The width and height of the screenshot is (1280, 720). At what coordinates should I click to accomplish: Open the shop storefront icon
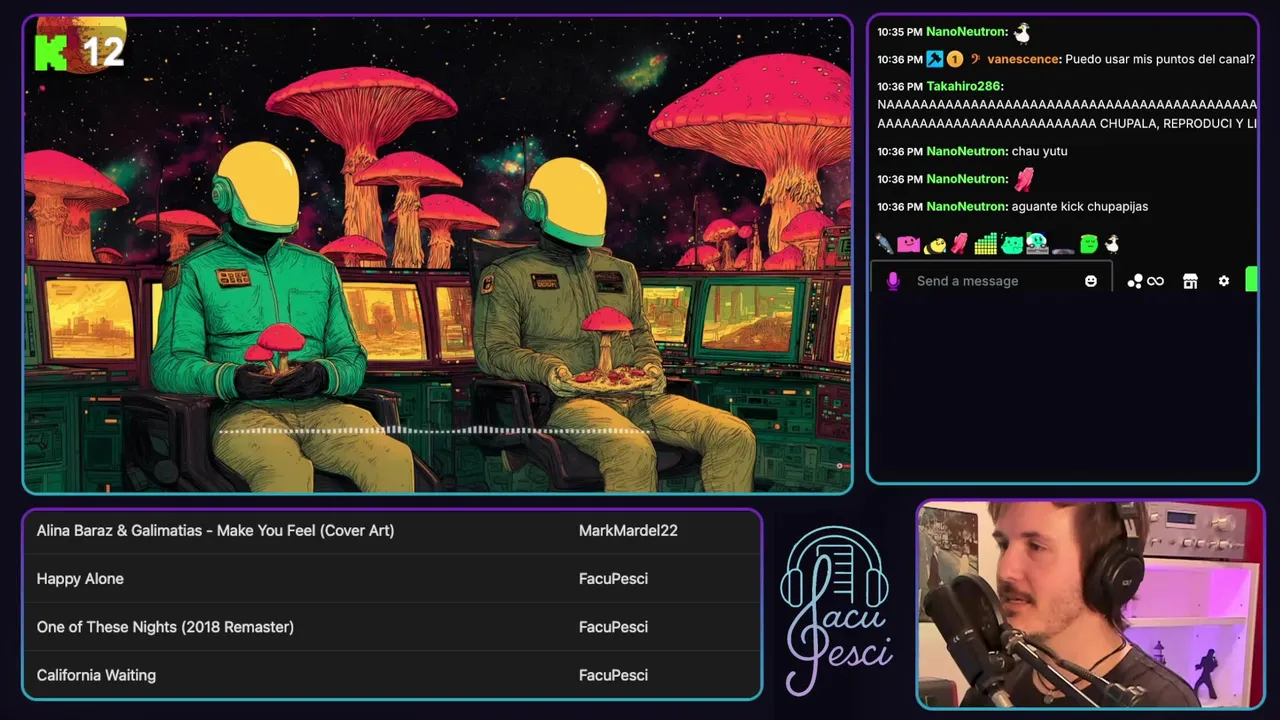click(x=1190, y=281)
